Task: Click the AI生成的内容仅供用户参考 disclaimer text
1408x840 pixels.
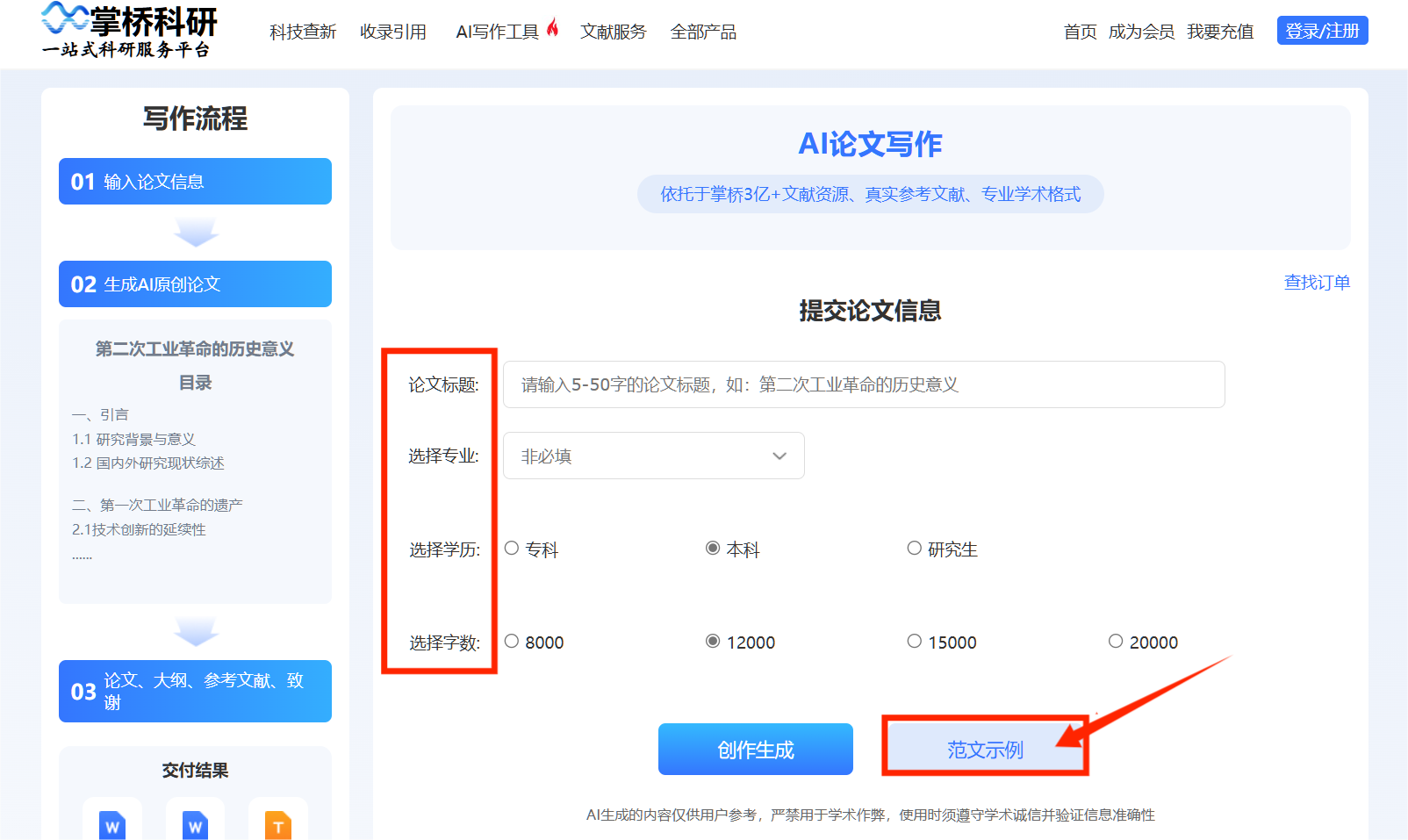Action: (x=870, y=815)
